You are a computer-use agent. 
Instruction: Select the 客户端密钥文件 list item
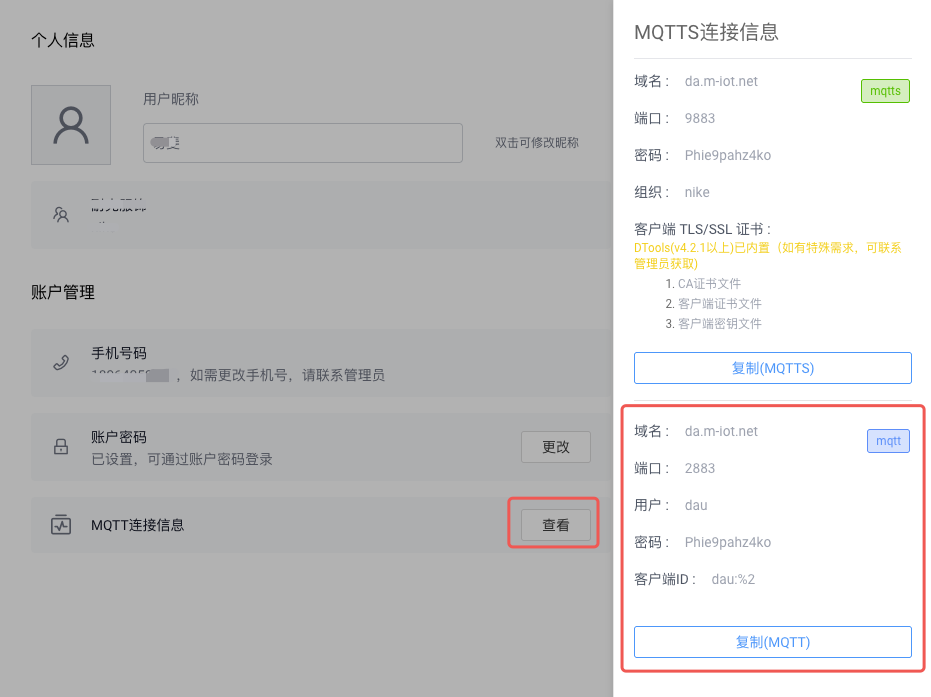(x=719, y=324)
